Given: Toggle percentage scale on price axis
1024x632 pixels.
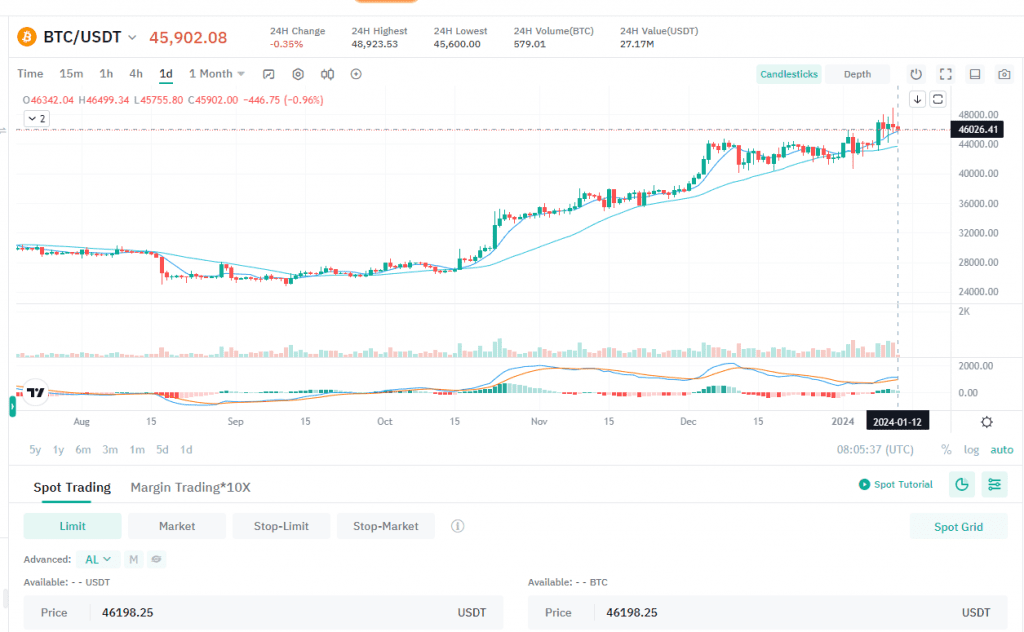Looking at the screenshot, I should click(946, 450).
